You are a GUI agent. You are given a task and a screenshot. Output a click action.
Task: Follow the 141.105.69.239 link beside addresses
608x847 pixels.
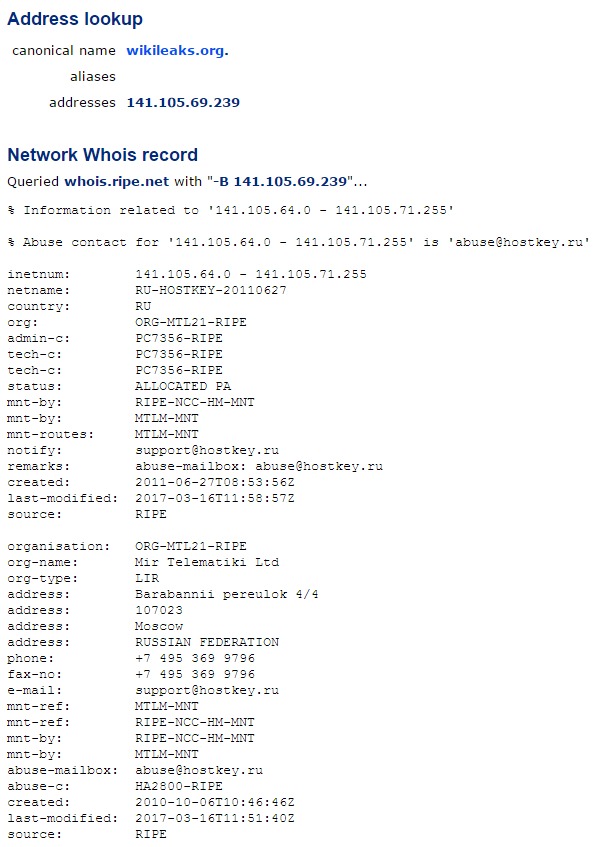183,103
